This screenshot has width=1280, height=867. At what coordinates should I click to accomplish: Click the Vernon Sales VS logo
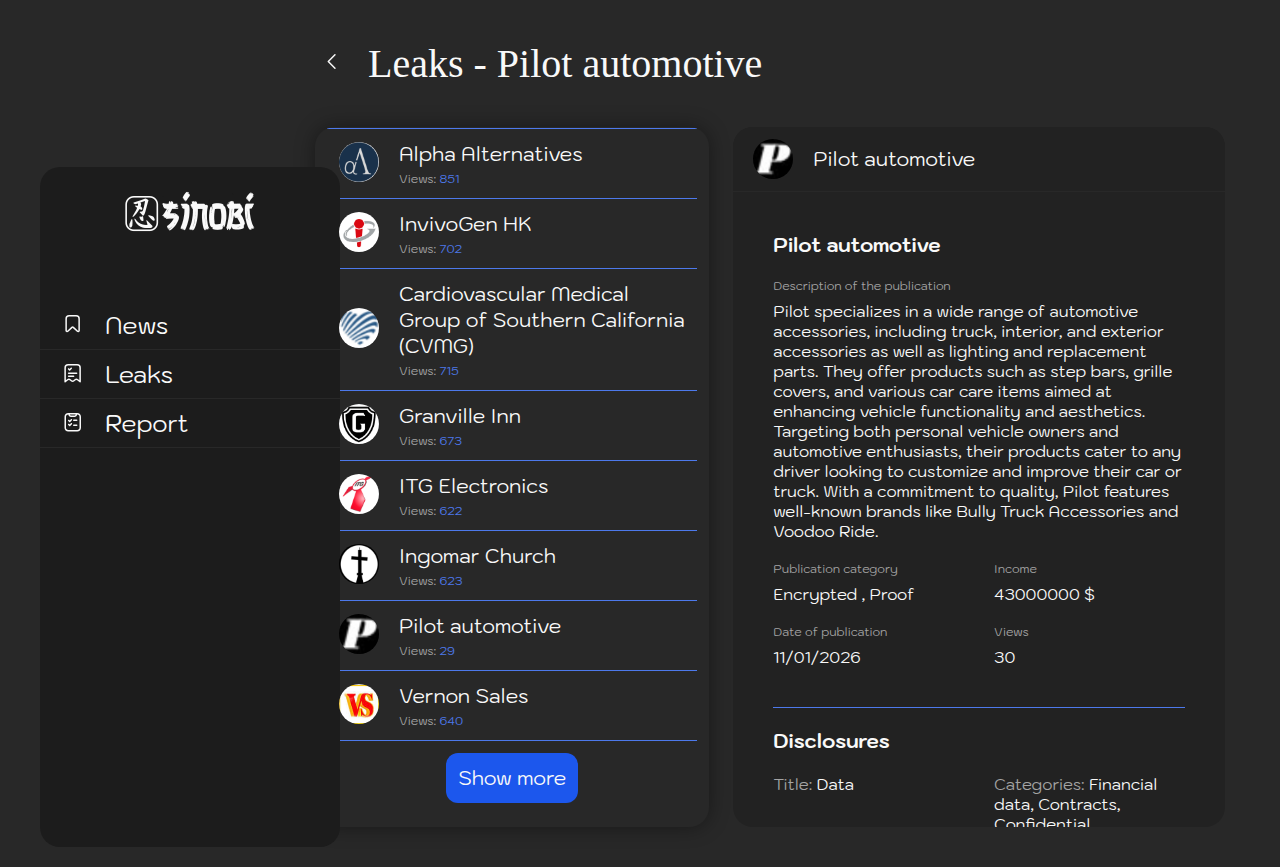click(359, 704)
